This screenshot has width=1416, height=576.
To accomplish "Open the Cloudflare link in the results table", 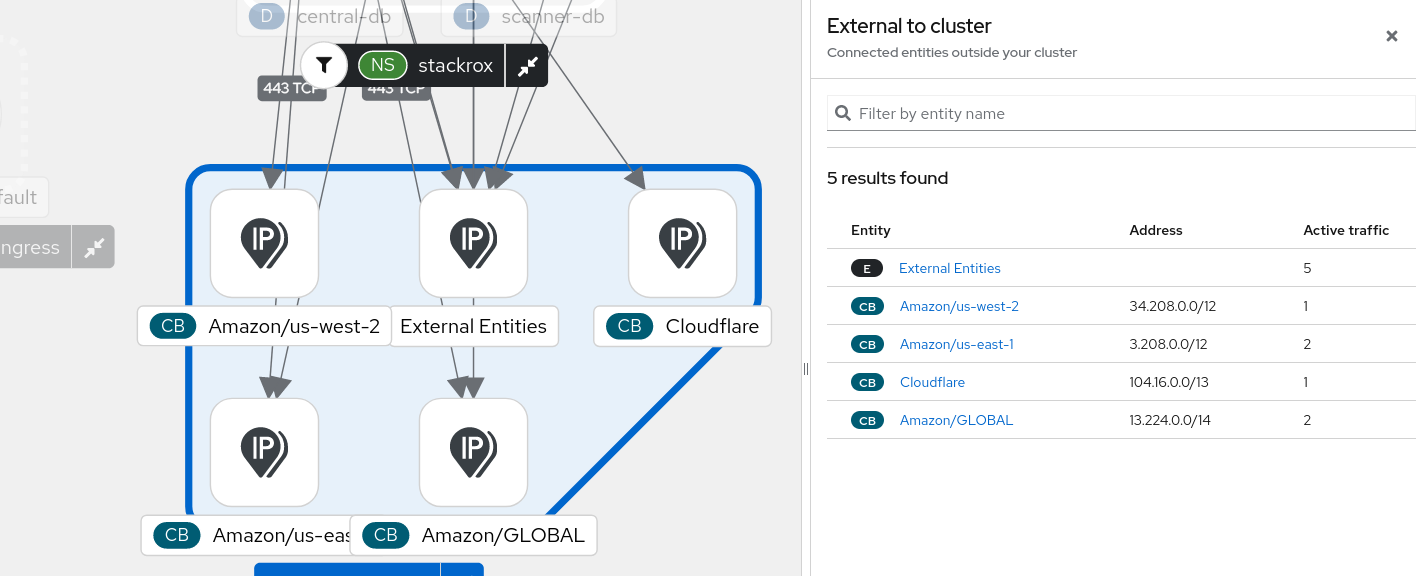I will click(932, 382).
